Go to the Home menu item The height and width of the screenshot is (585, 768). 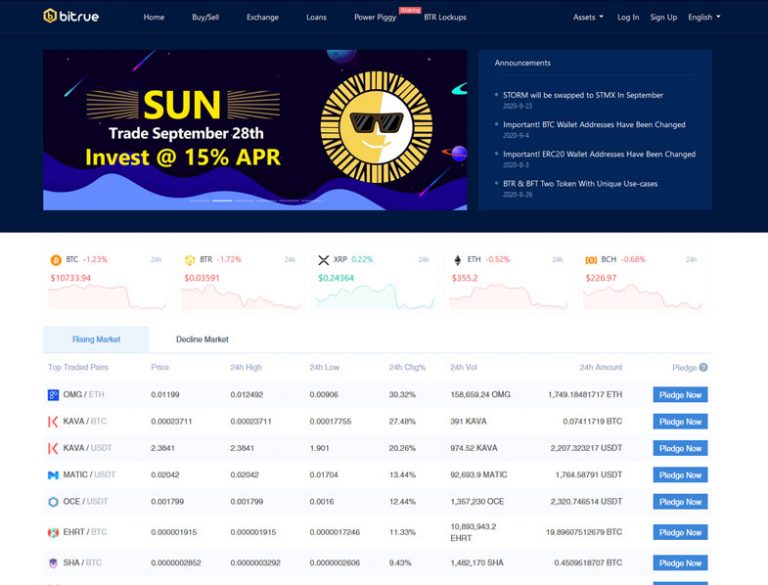(x=154, y=17)
